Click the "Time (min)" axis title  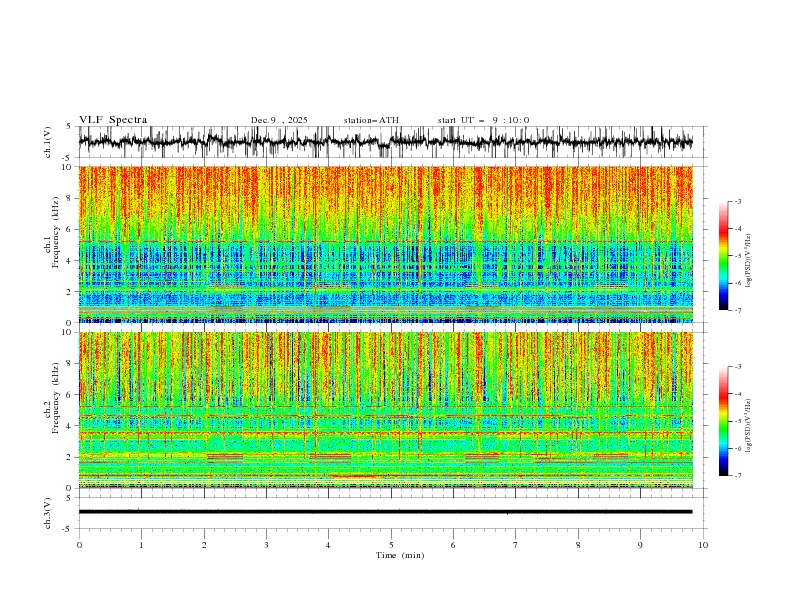tap(400, 555)
